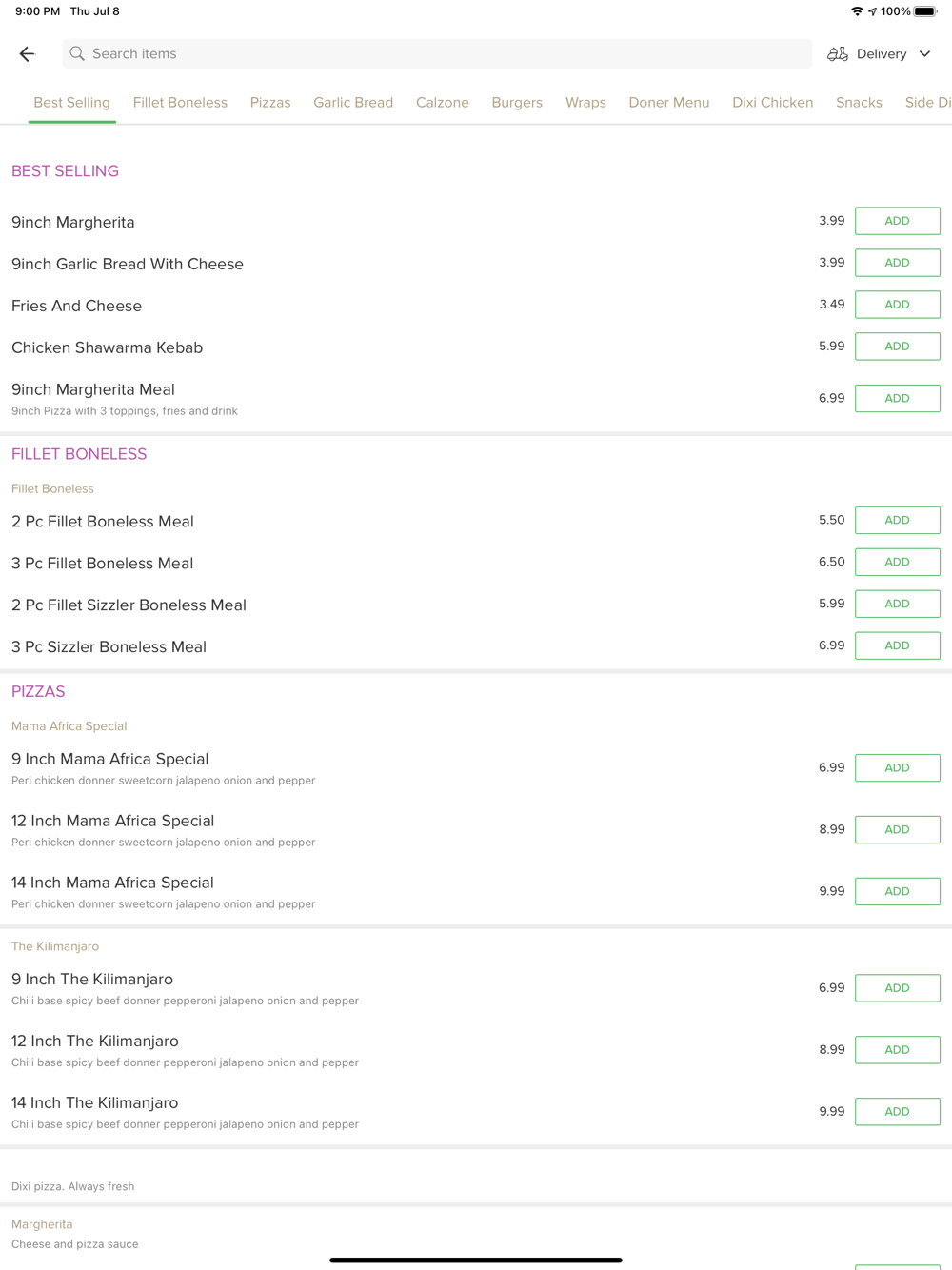
Task: Focus the Search items field
Action: (437, 54)
